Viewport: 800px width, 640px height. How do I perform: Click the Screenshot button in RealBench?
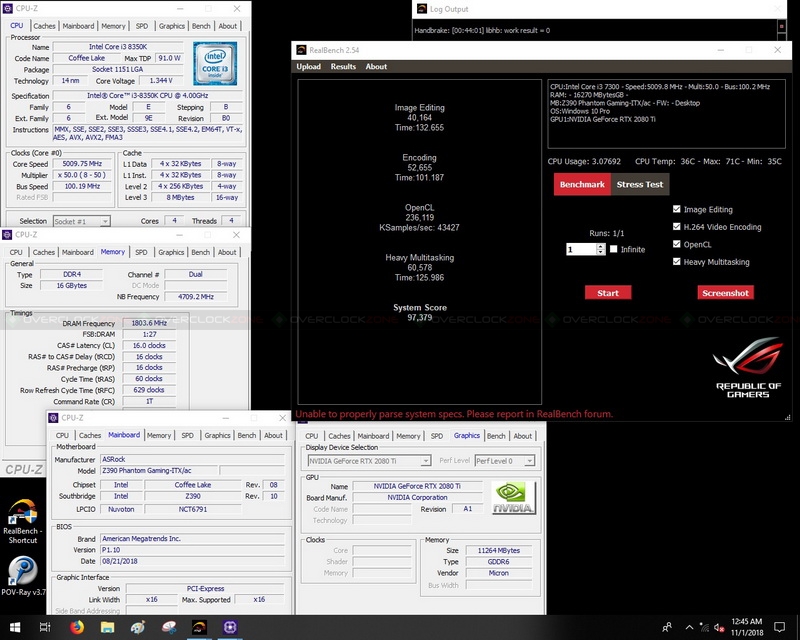pyautogui.click(x=725, y=293)
